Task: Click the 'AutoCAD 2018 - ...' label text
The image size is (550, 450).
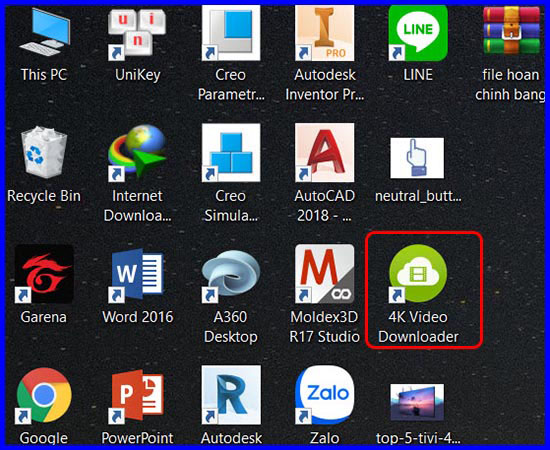Action: [324, 206]
